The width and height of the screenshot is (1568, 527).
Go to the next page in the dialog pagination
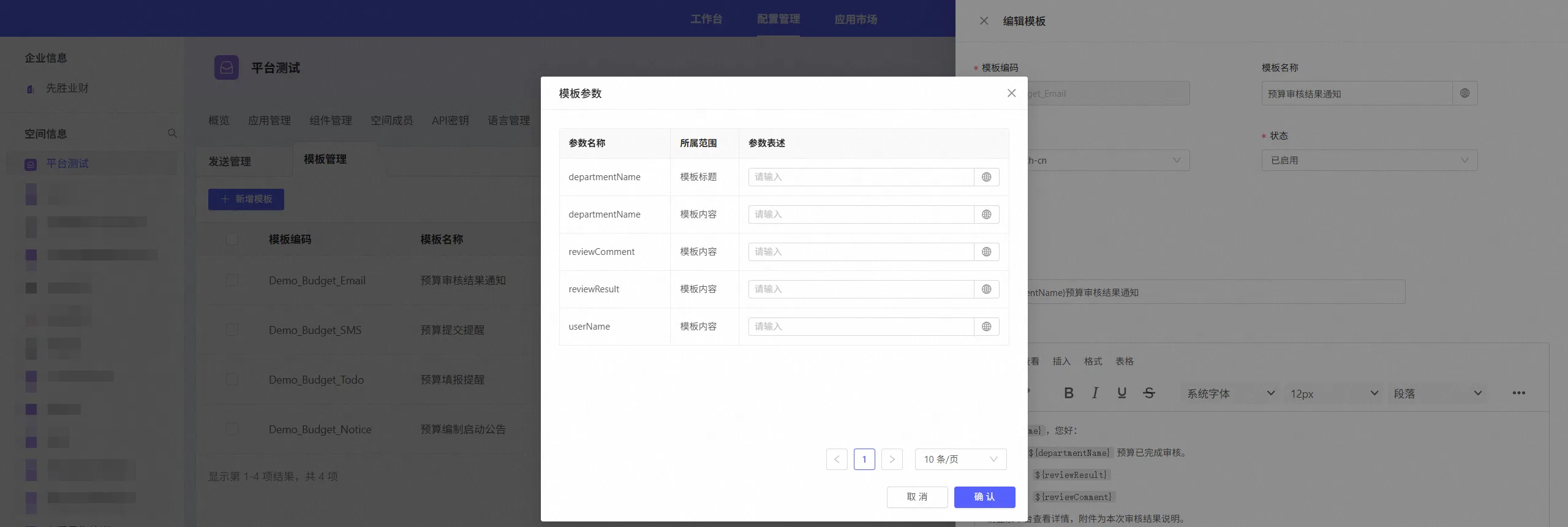892,459
